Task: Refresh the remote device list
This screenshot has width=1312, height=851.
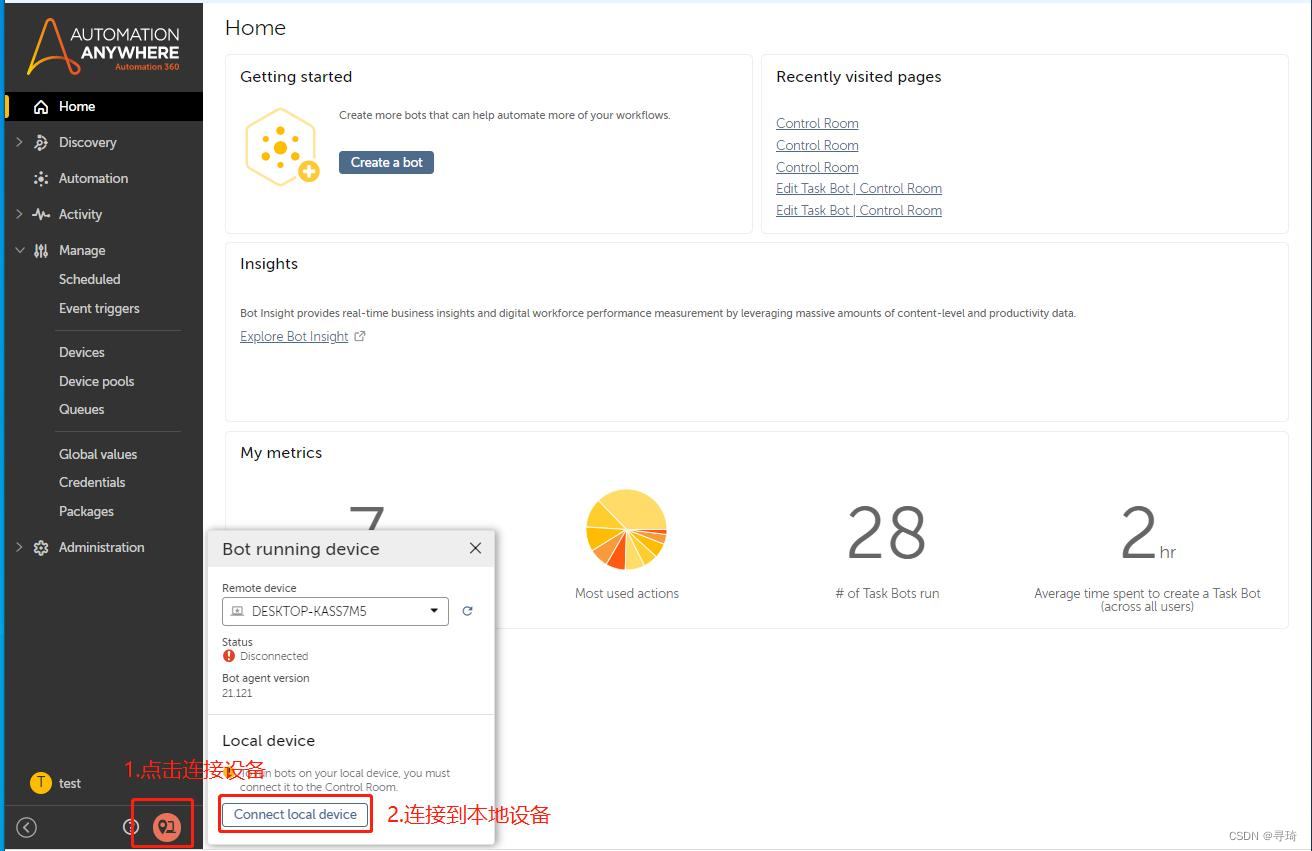Action: 467,611
